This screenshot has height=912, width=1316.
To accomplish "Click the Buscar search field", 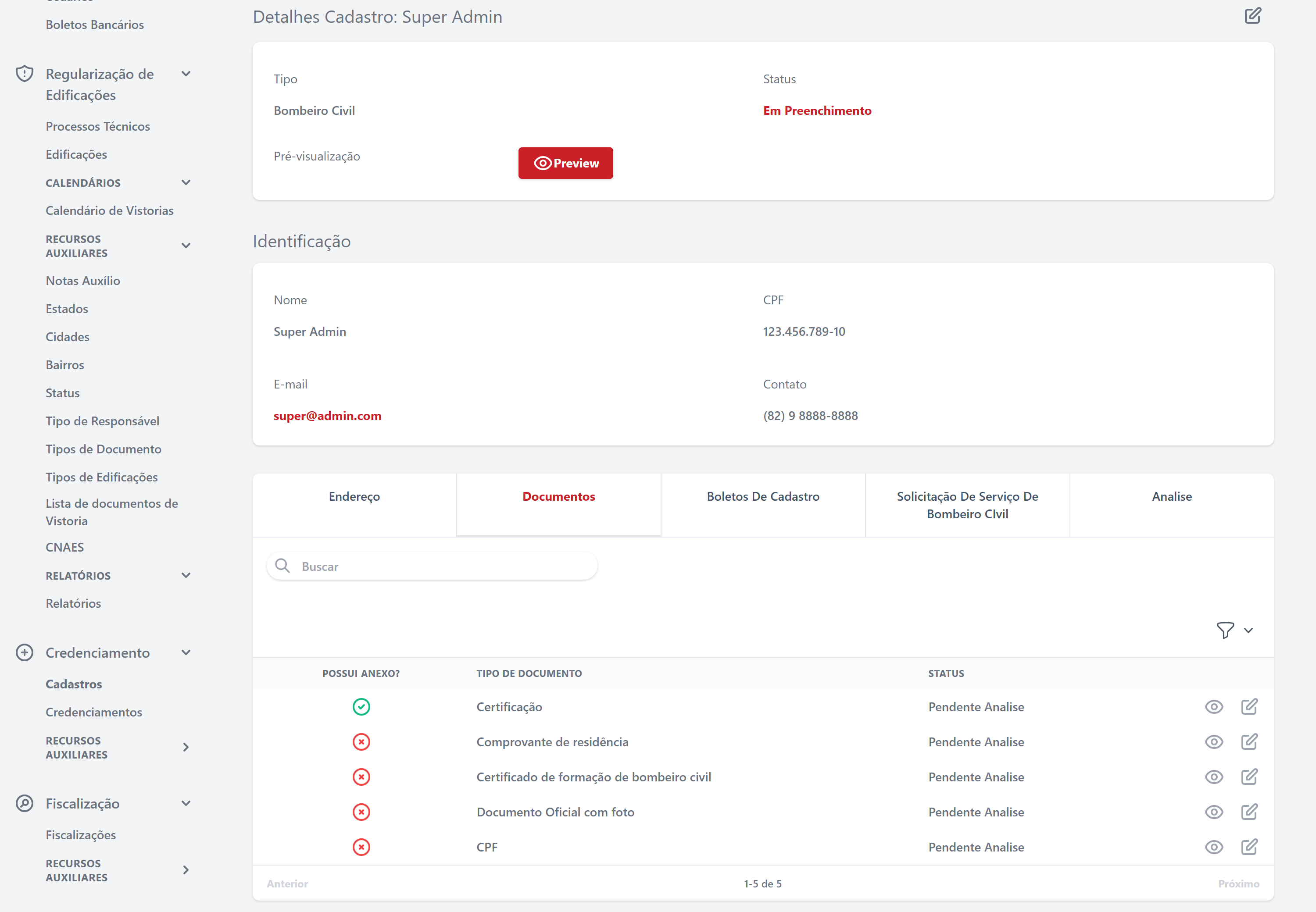I will click(x=440, y=566).
